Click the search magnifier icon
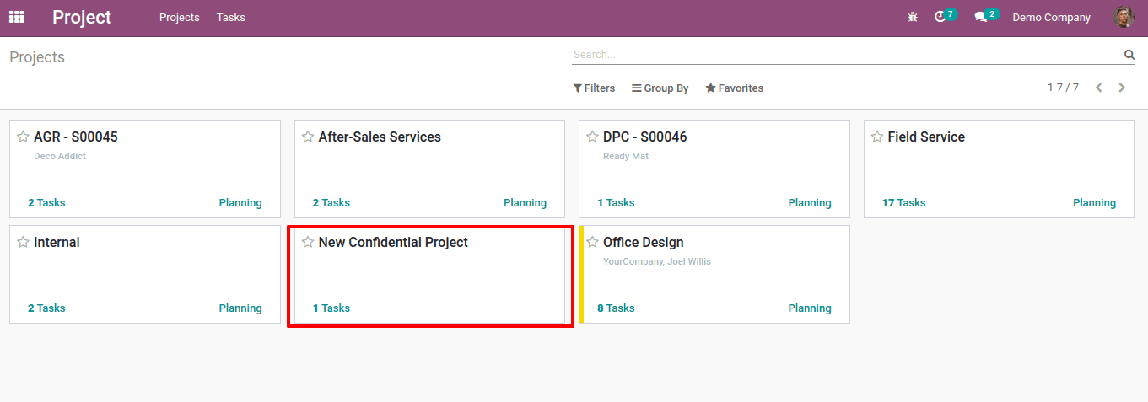The image size is (1148, 402). coord(1129,54)
